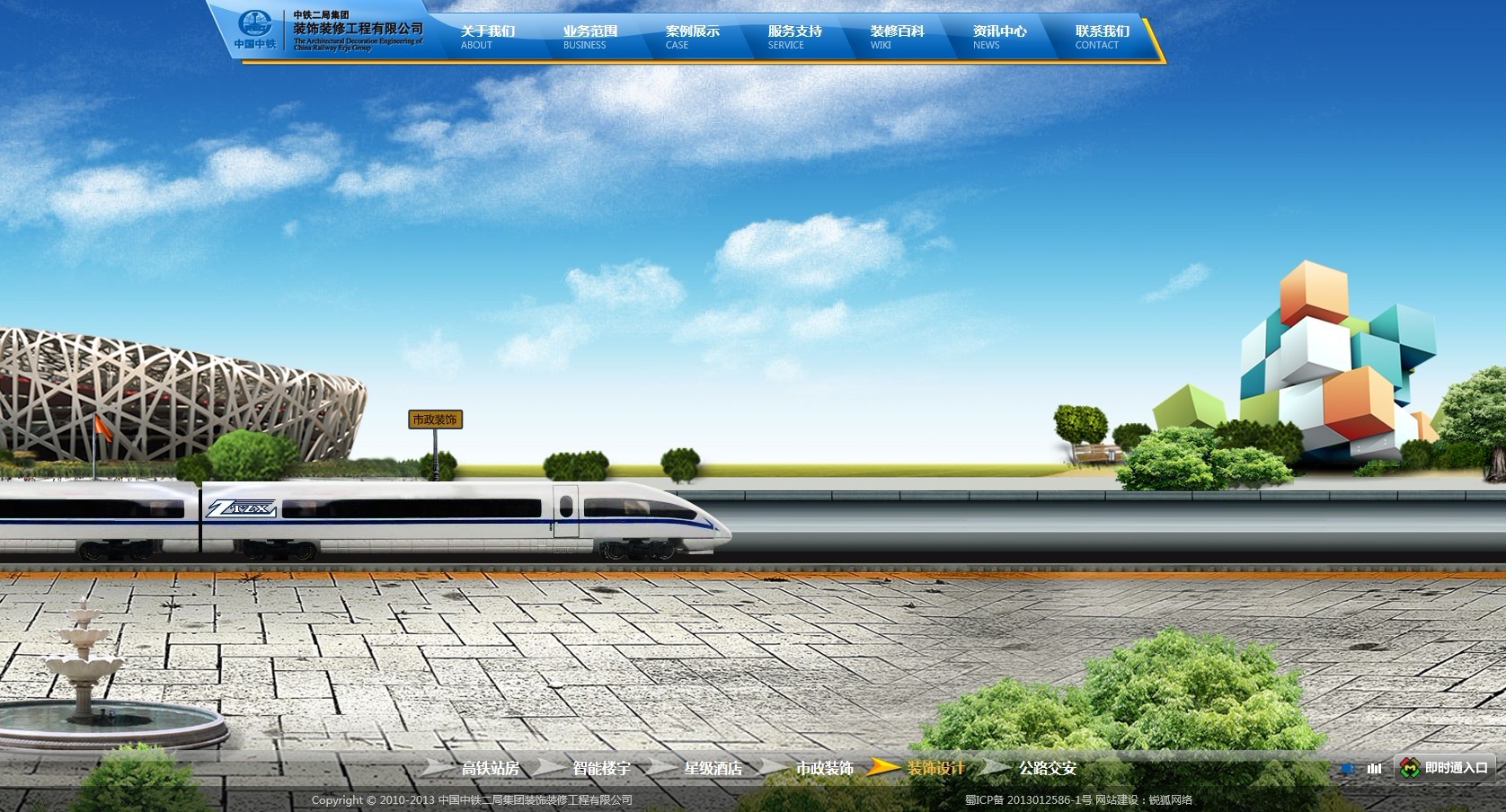The image size is (1506, 812).
Task: Click the orange arrow beside 装饰设计
Action: coord(884,768)
